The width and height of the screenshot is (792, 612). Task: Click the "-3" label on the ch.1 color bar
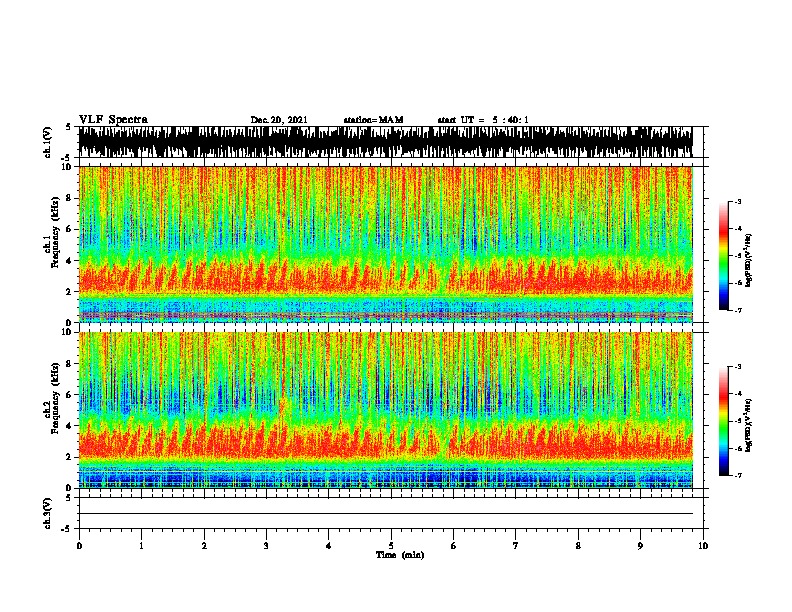tap(737, 202)
